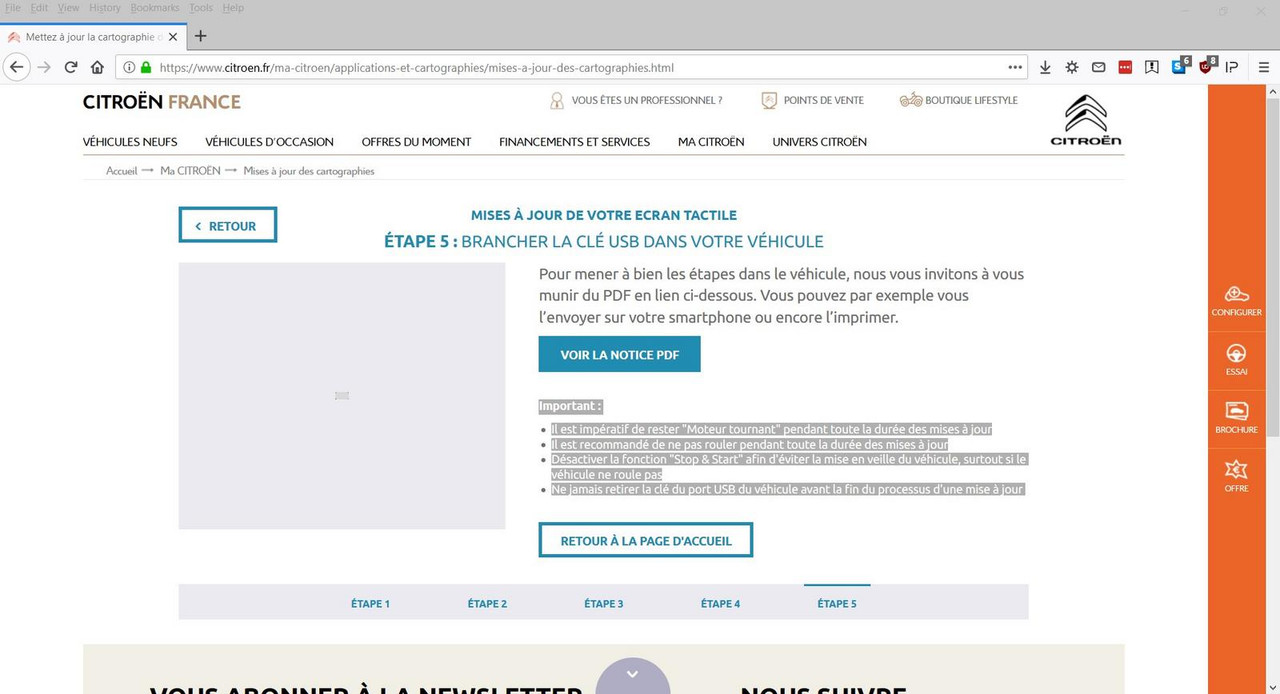Open the Tools menu
The height and width of the screenshot is (694, 1280).
(x=201, y=8)
